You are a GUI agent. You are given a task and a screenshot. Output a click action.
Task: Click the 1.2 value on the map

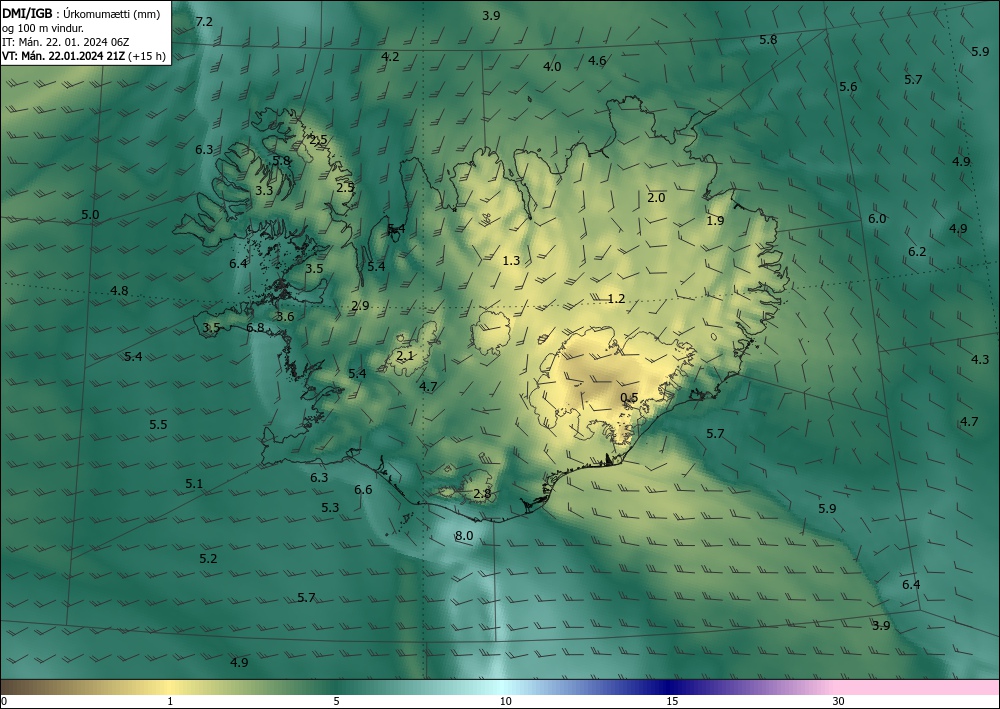[616, 298]
